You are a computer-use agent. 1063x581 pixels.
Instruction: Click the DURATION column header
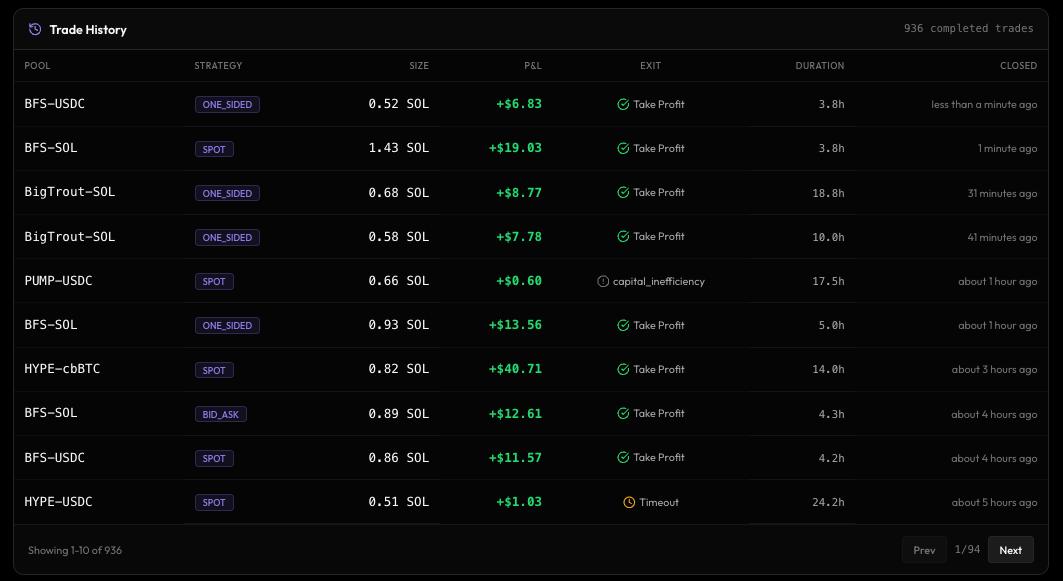820,66
